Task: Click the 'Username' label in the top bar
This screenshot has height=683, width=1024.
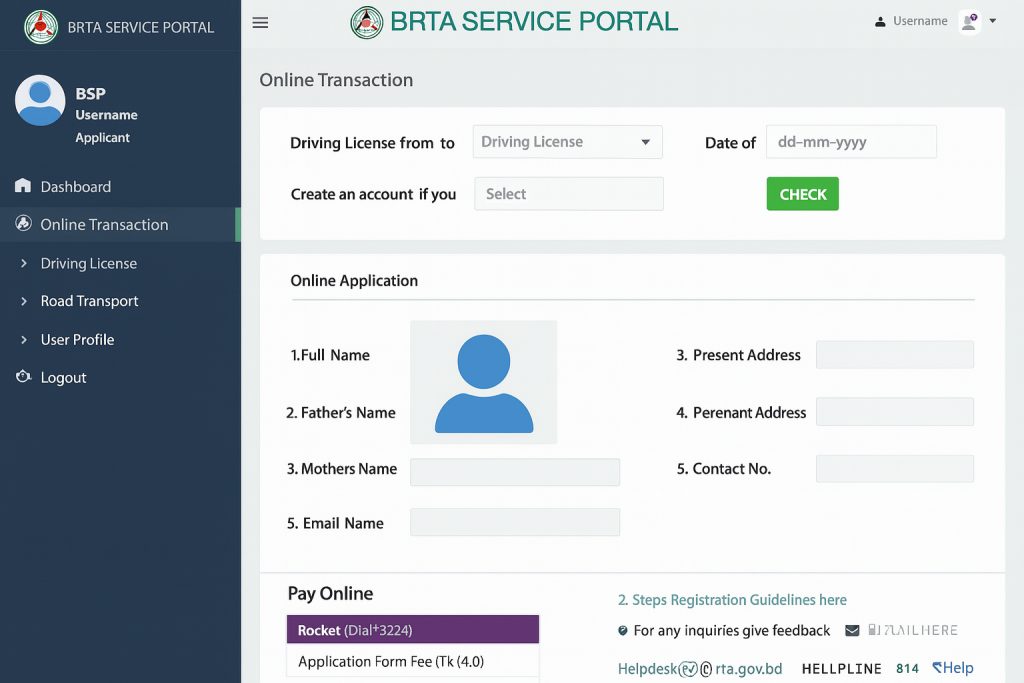Action: 920,21
